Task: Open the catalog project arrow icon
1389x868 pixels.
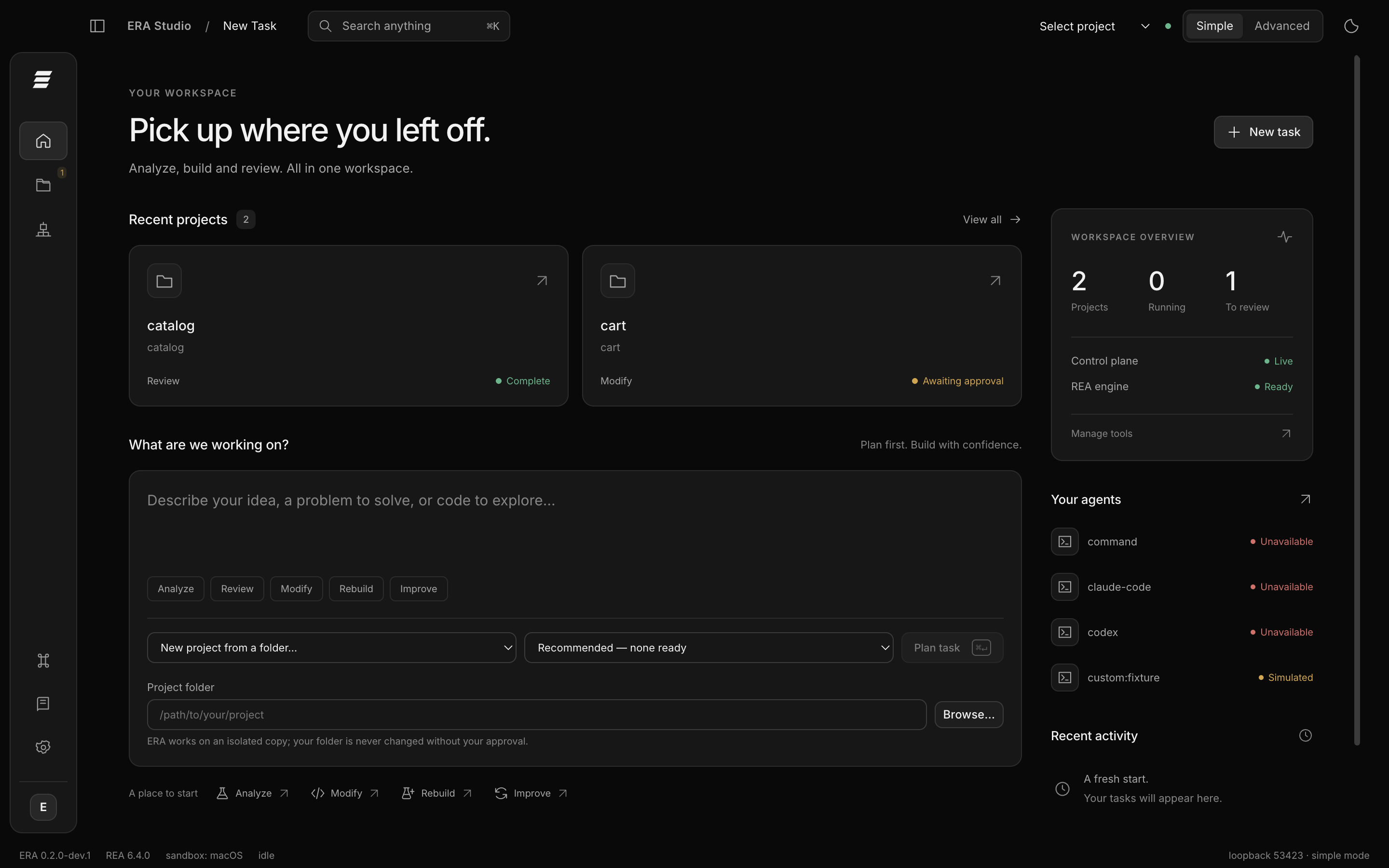Action: 542,281
